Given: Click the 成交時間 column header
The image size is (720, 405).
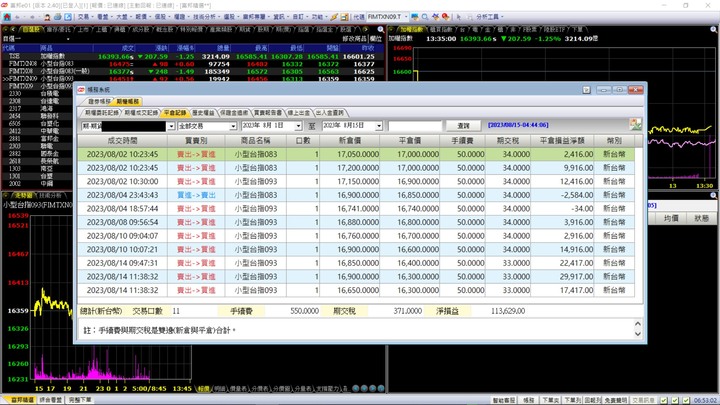Looking at the screenshot, I should (x=124, y=141).
